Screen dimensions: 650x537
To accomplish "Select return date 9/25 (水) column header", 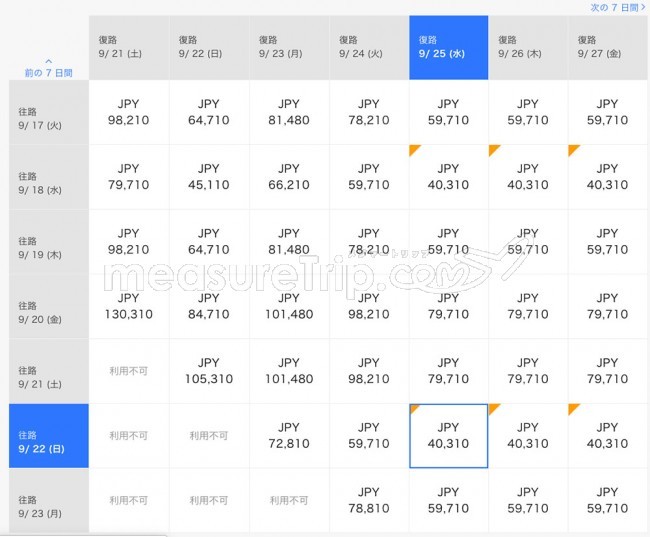I will [448, 47].
